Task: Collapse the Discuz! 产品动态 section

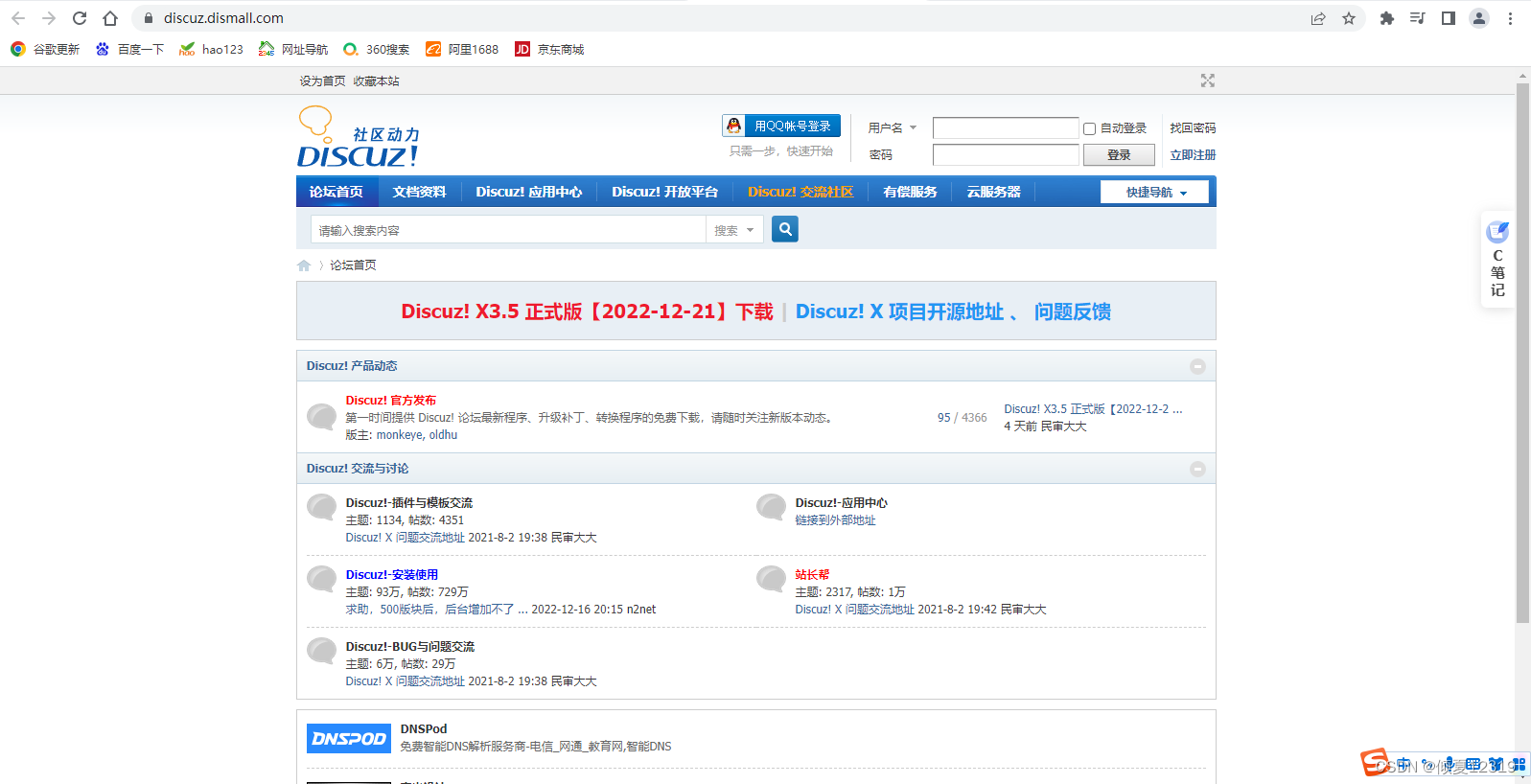Action: (x=1197, y=366)
